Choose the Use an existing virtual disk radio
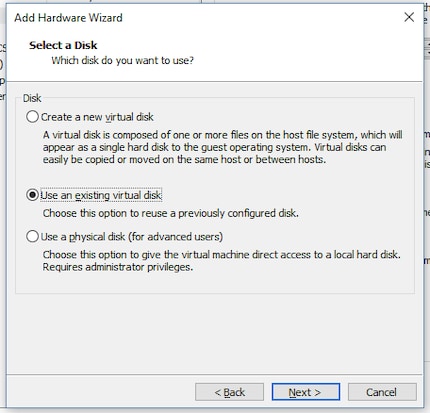430x413 pixels. 32,195
